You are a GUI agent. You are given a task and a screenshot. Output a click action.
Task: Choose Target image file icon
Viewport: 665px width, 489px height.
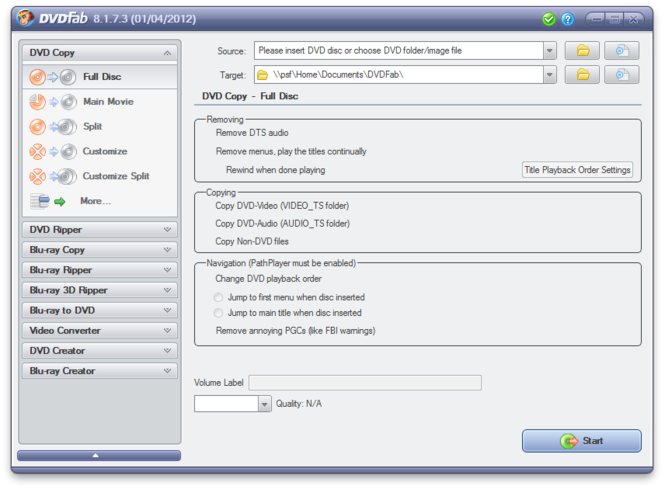621,75
